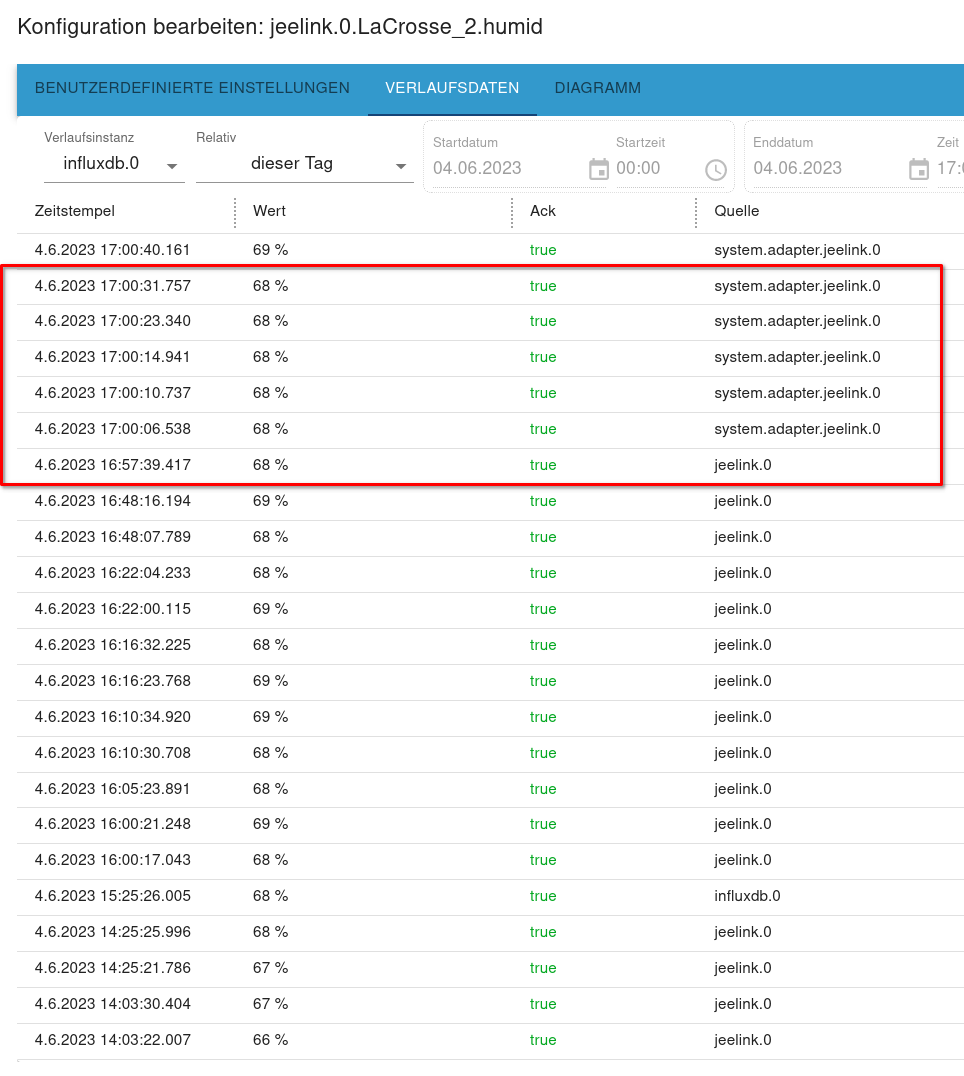Click the Zeitstempel column header
The height and width of the screenshot is (1076, 964).
75,211
